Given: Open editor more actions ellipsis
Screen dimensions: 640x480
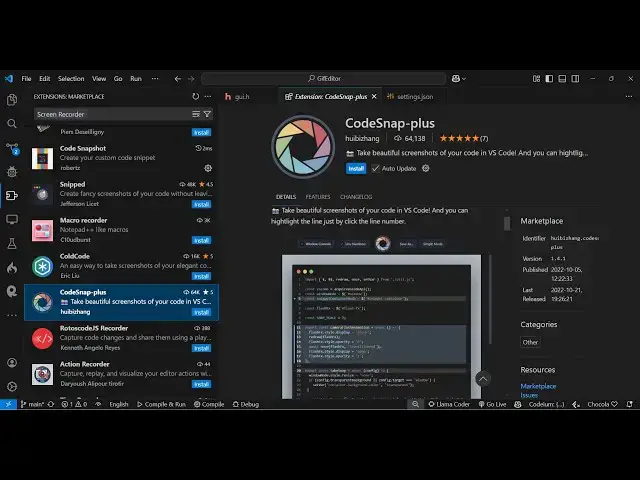Looking at the screenshot, I should [x=629, y=96].
